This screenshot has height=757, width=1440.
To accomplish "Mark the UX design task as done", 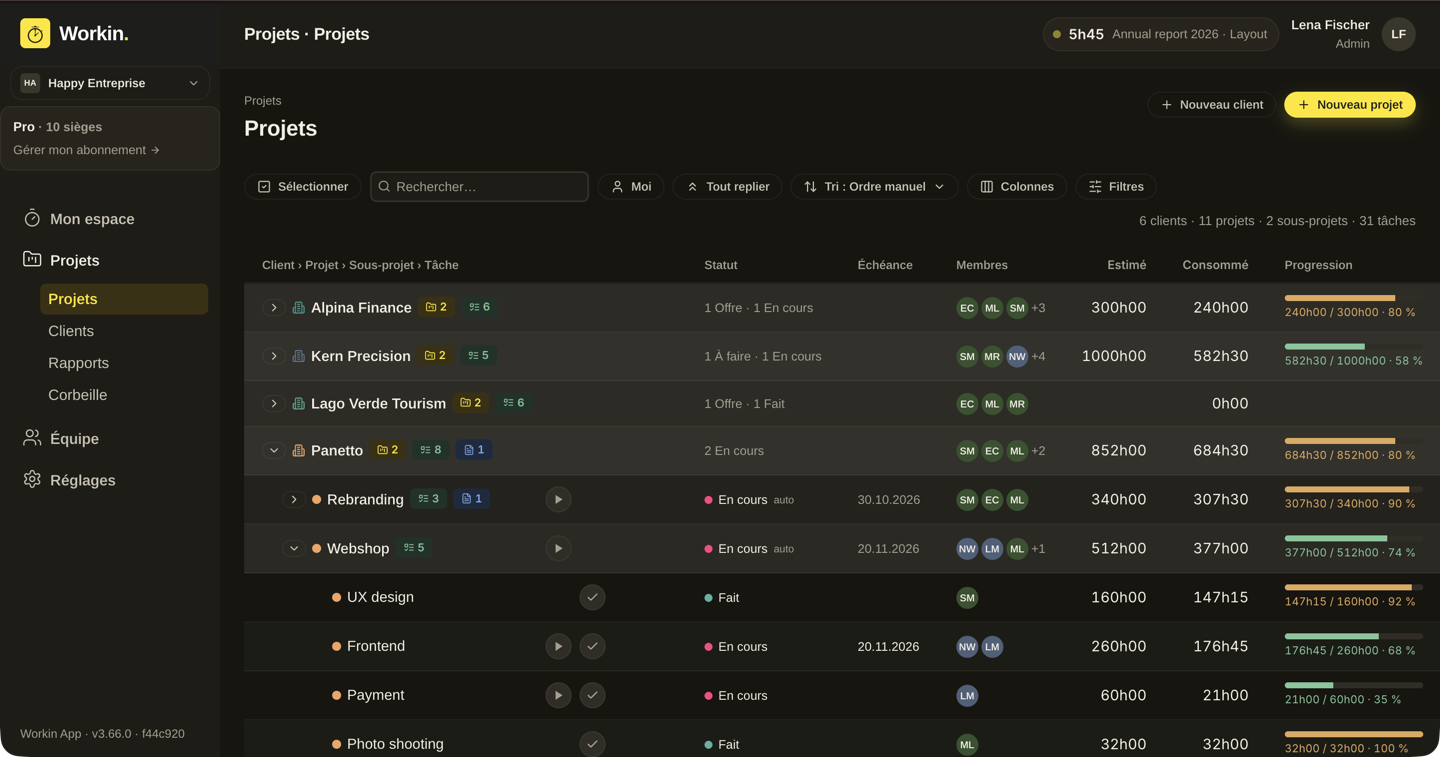I will pos(592,597).
